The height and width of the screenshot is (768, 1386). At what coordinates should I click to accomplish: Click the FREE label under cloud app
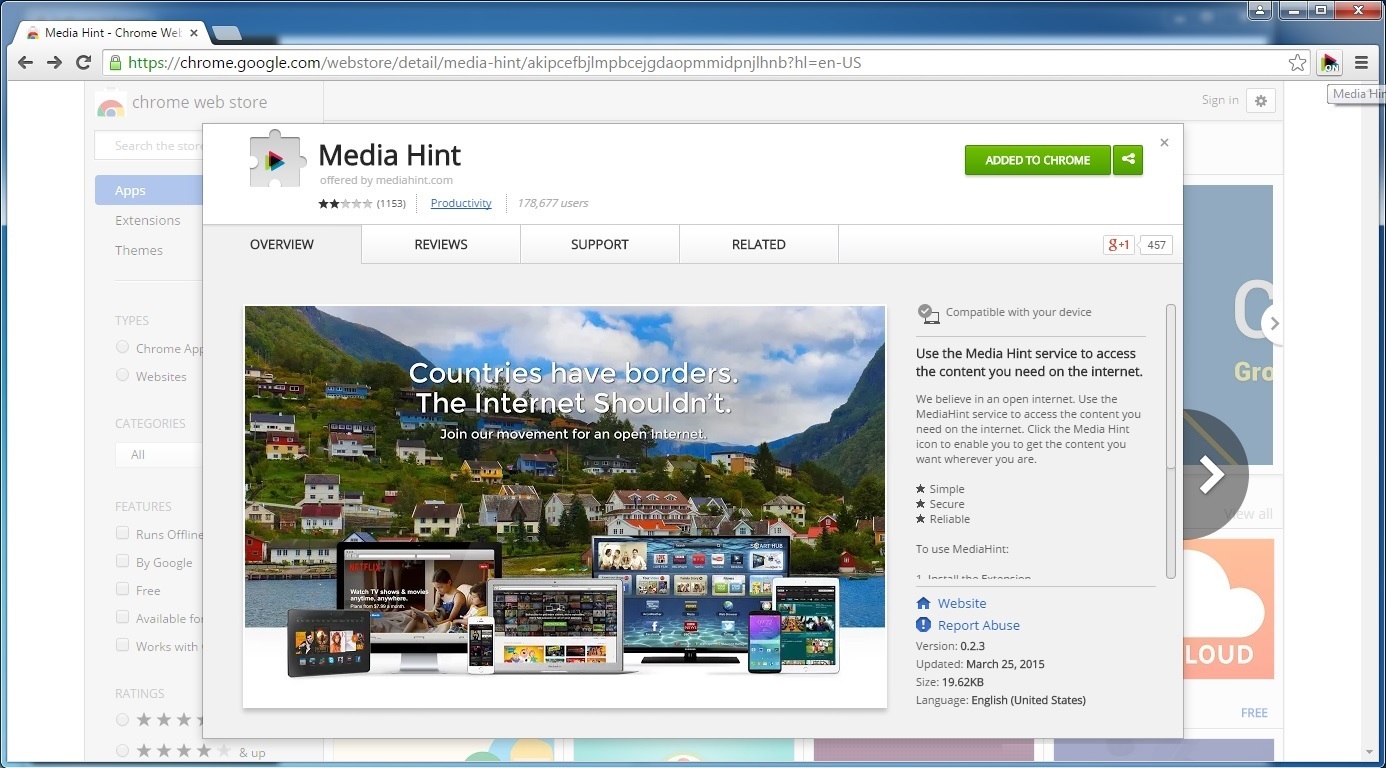(x=1254, y=713)
